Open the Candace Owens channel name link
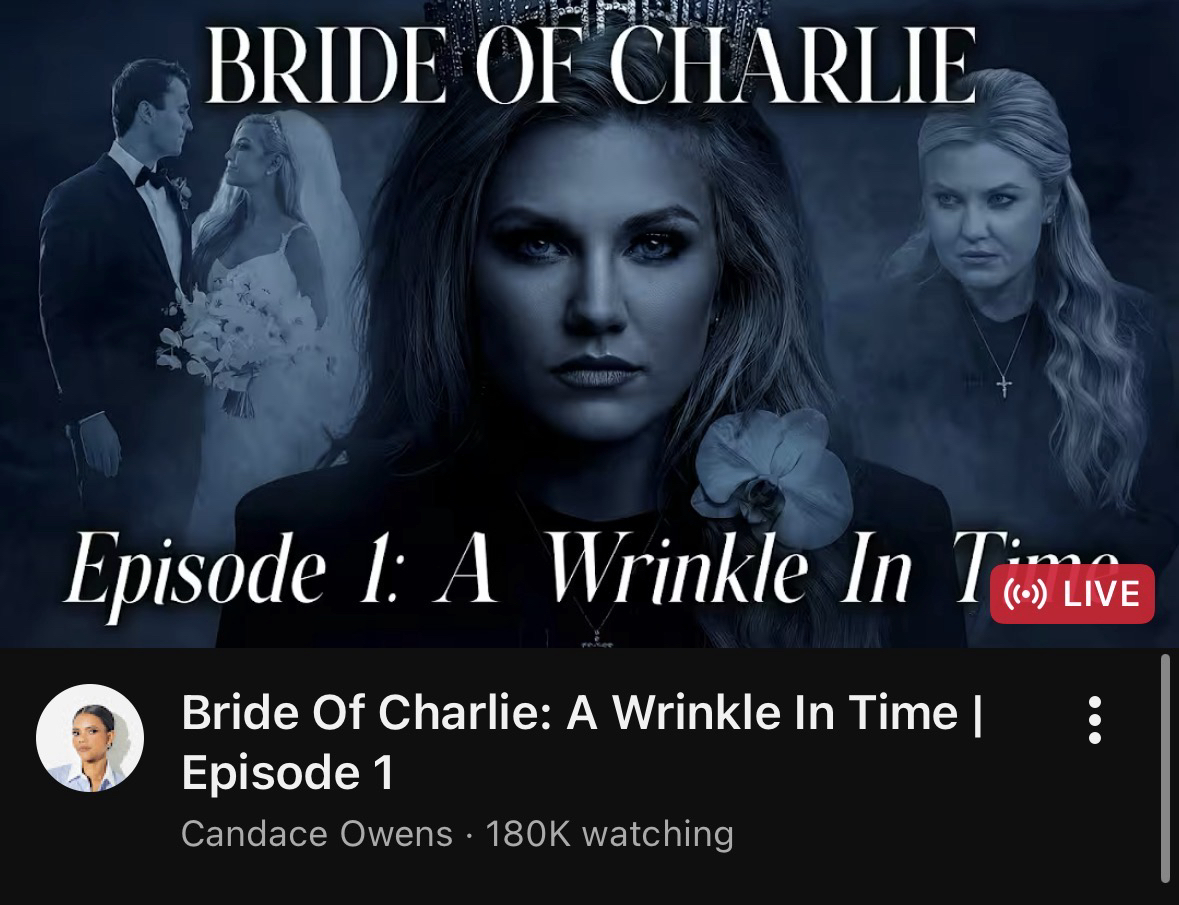This screenshot has height=905, width=1179. 317,834
